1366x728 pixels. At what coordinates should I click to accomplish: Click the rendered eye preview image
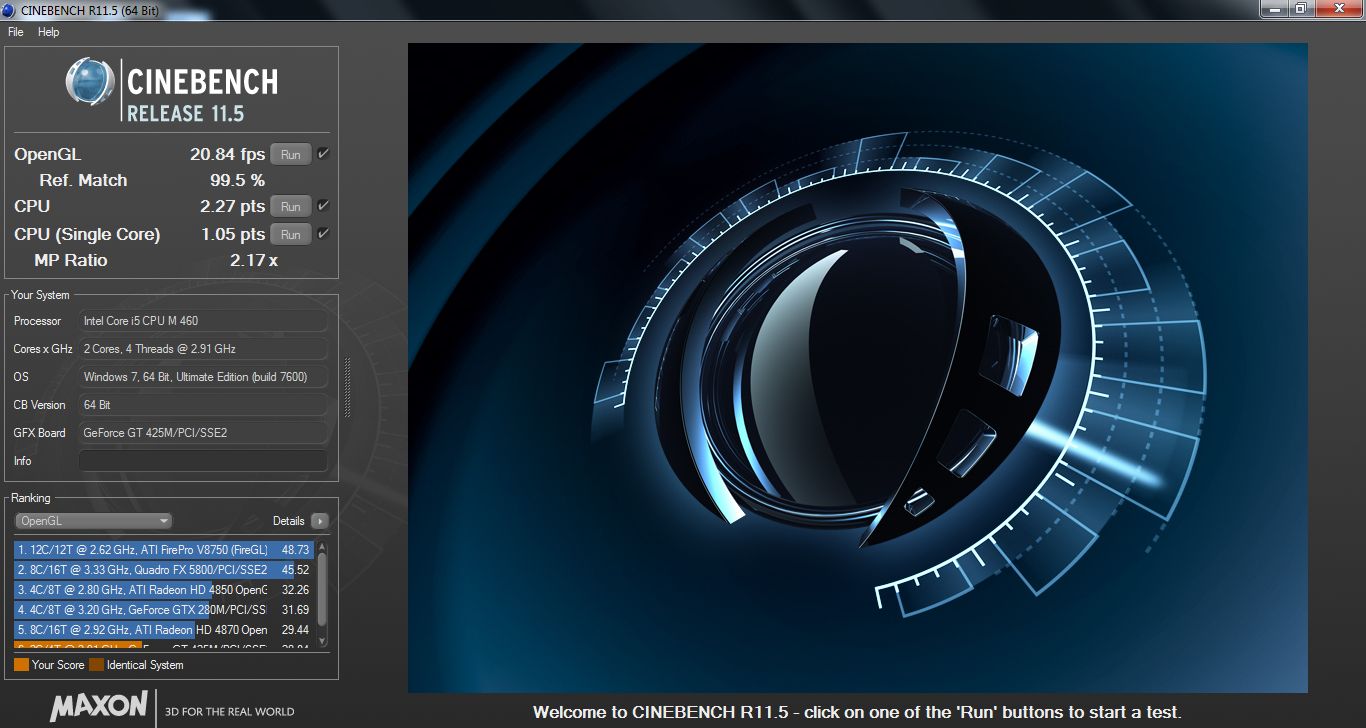pos(857,367)
